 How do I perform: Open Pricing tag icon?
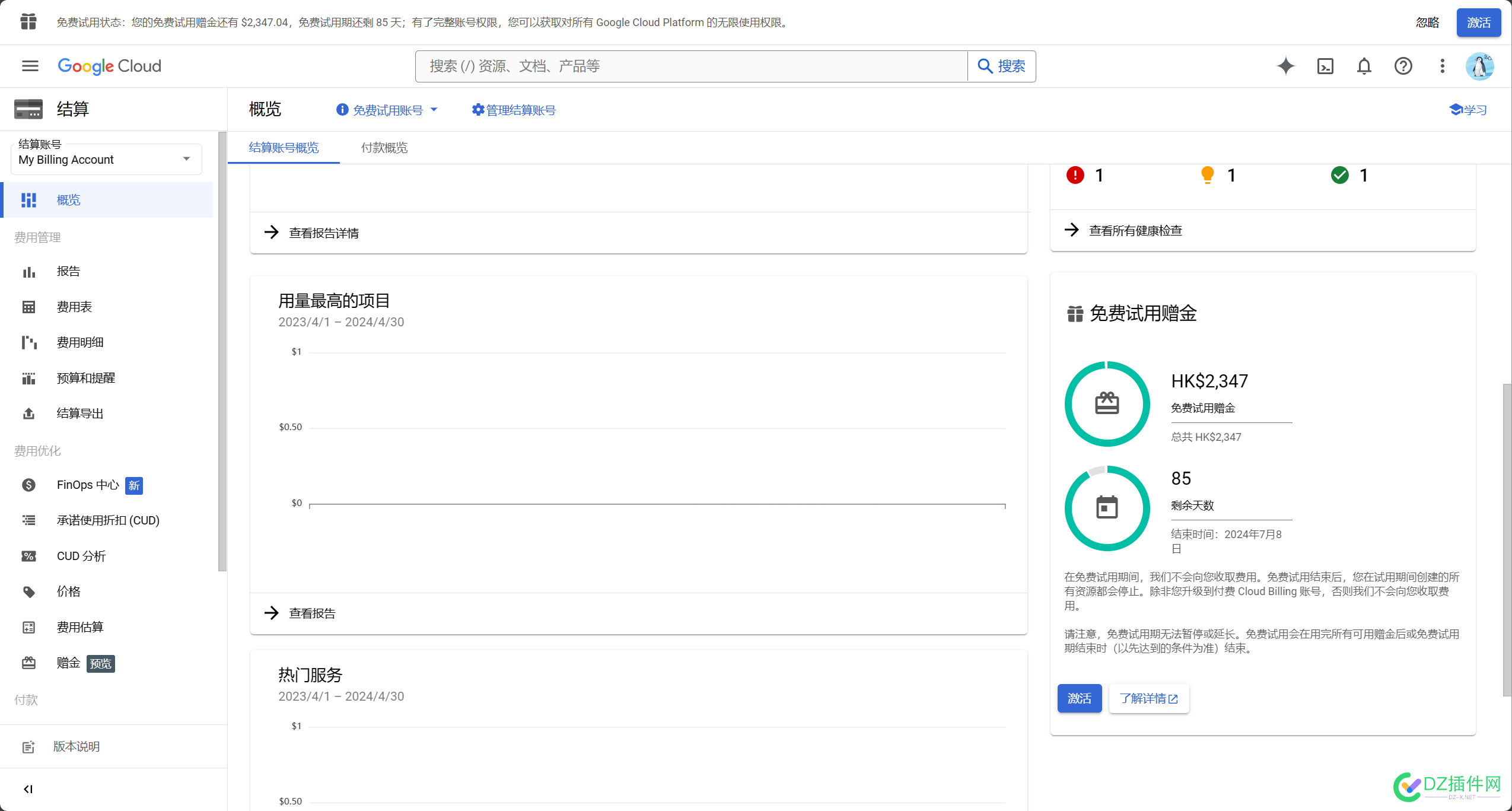pyautogui.click(x=28, y=592)
